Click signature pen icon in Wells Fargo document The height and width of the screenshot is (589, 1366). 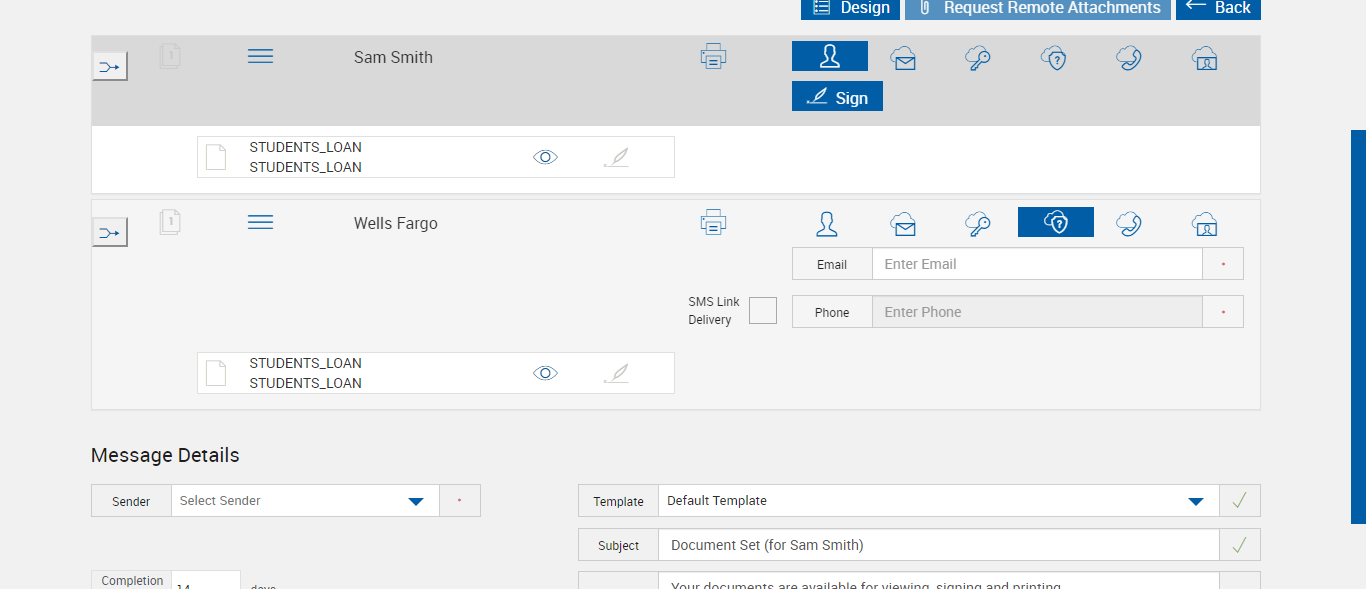[x=617, y=373]
